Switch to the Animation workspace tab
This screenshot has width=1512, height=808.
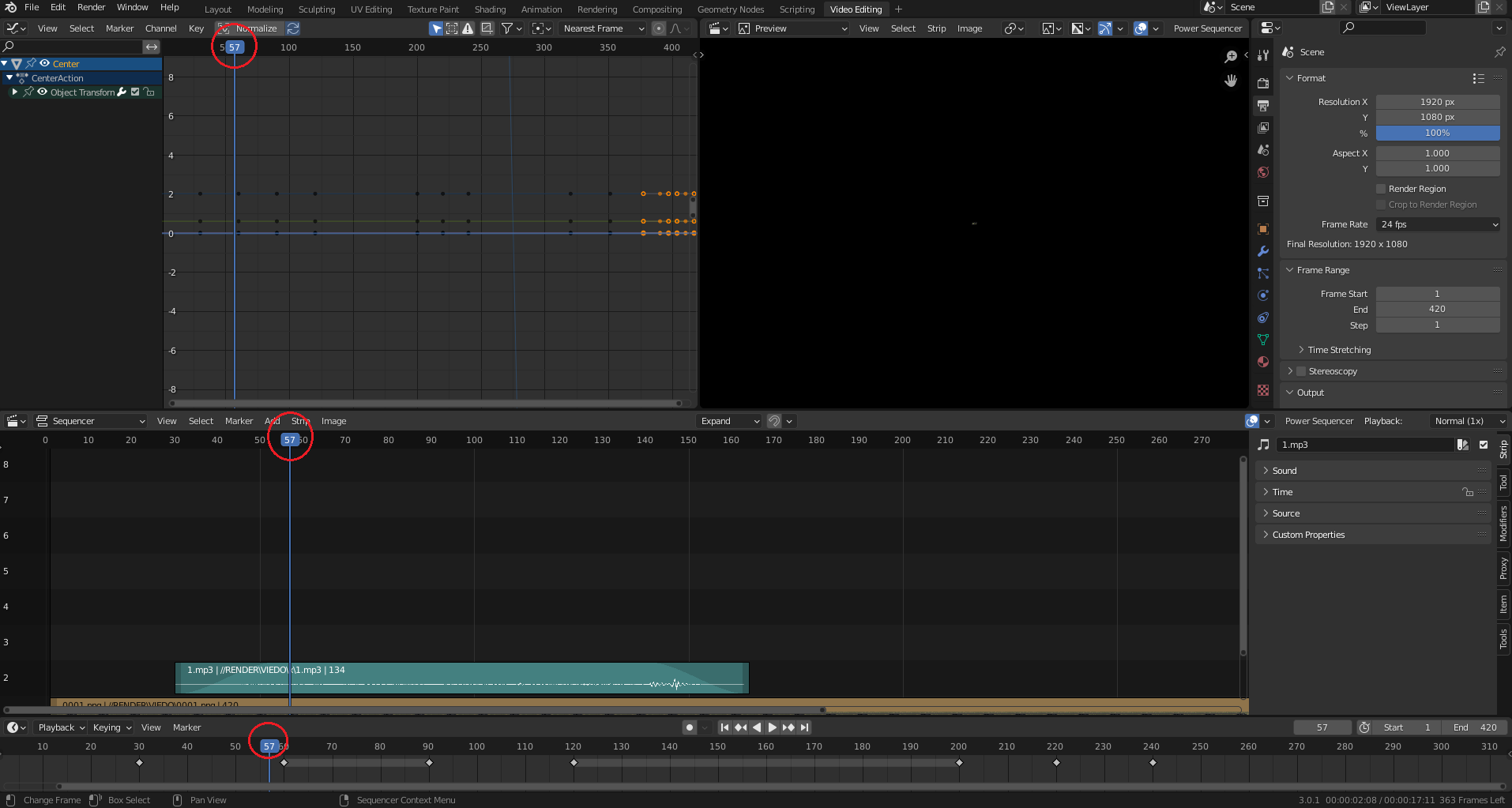pyautogui.click(x=541, y=9)
